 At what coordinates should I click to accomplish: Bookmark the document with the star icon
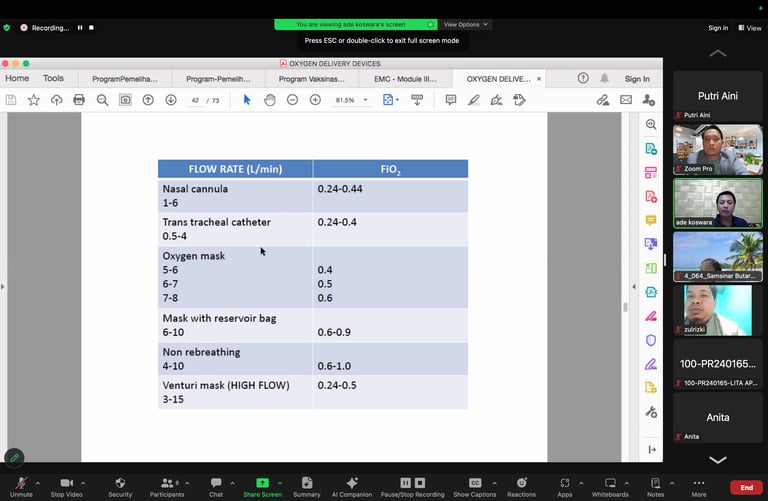[33, 100]
